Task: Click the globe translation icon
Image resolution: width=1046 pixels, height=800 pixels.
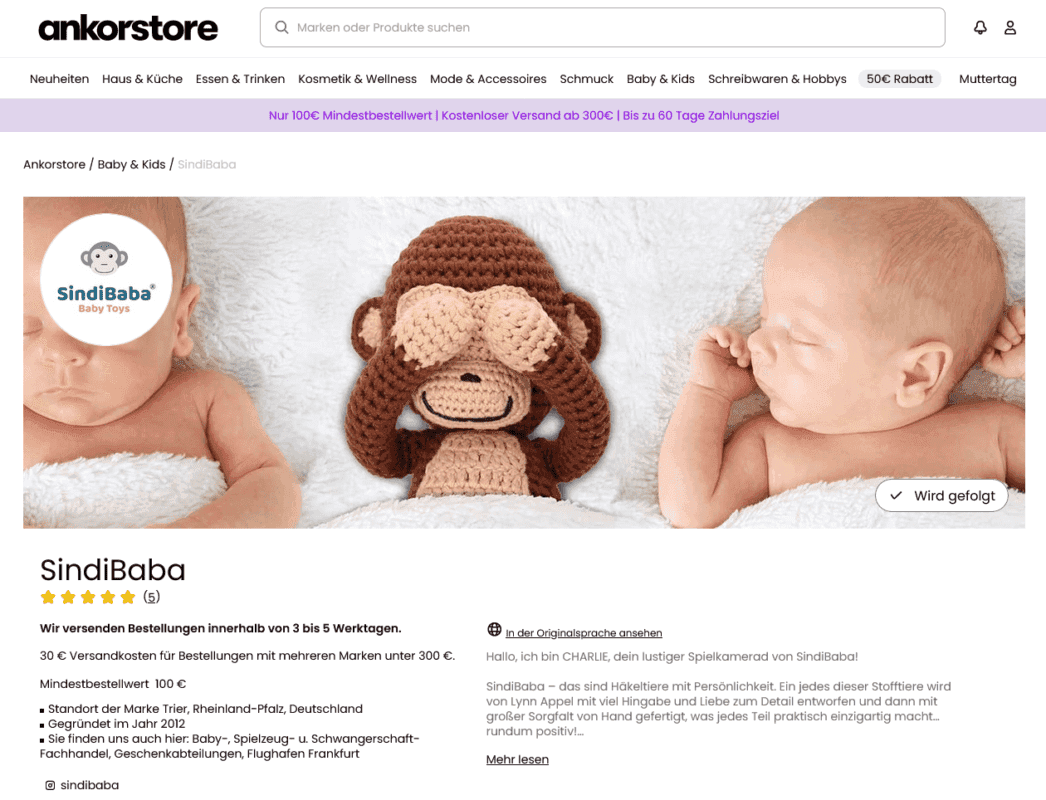Action: click(x=494, y=629)
